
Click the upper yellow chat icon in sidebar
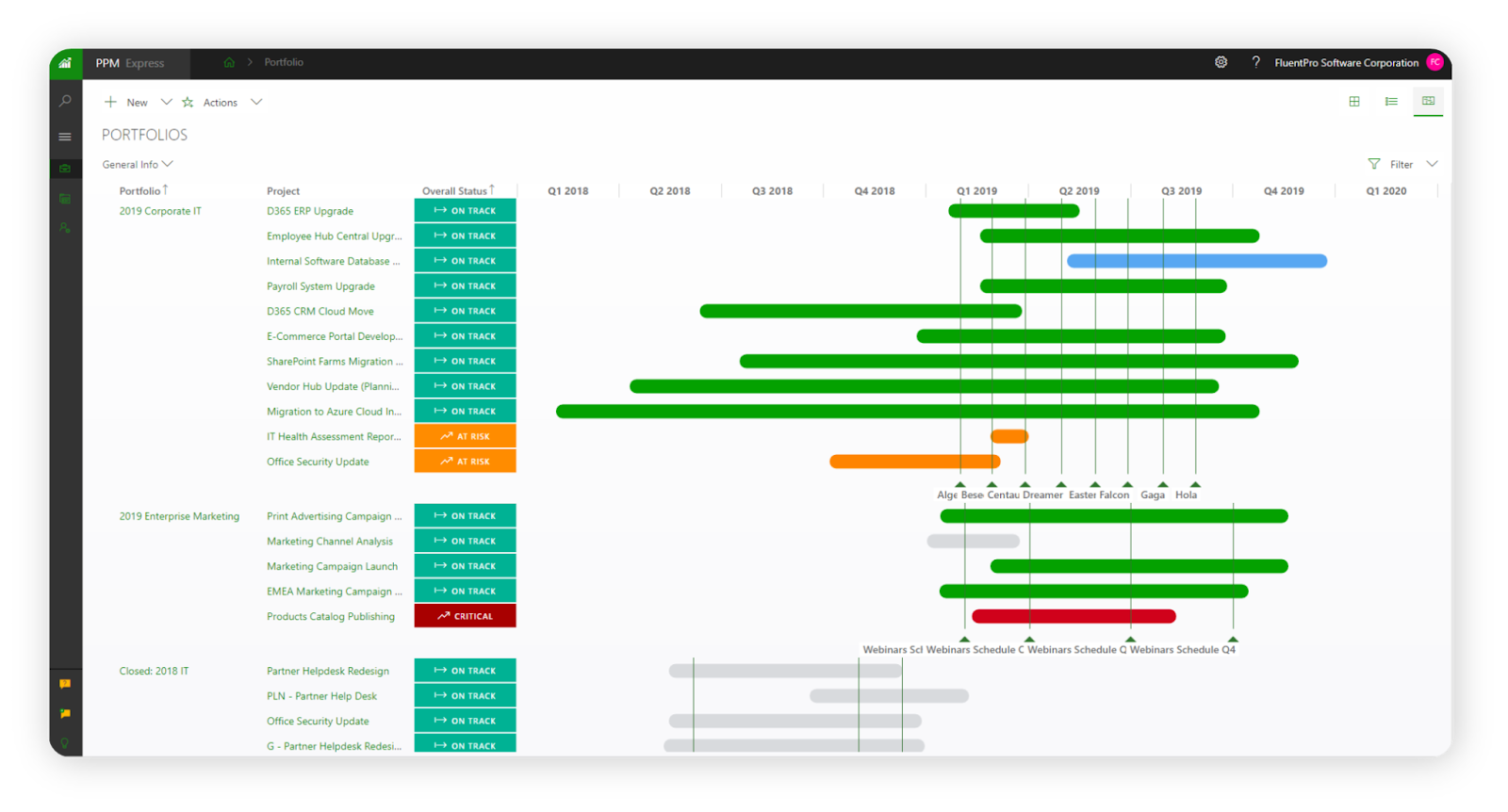point(65,684)
